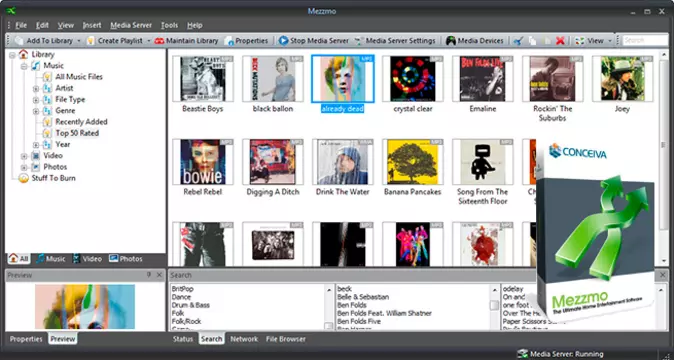
Task: Click the red delete X toolbar icon
Action: point(560,41)
